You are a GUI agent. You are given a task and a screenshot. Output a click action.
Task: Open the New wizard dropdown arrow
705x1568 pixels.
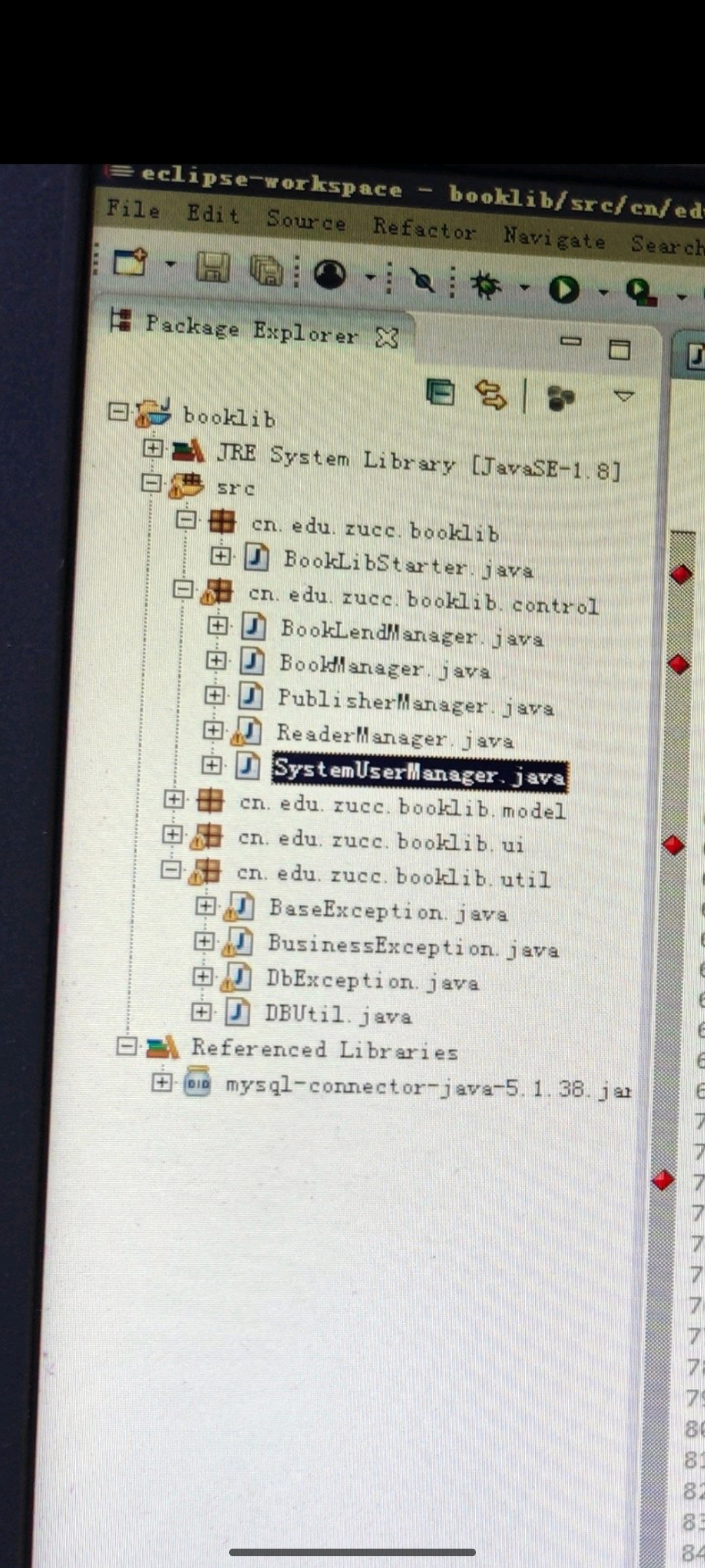tap(170, 265)
